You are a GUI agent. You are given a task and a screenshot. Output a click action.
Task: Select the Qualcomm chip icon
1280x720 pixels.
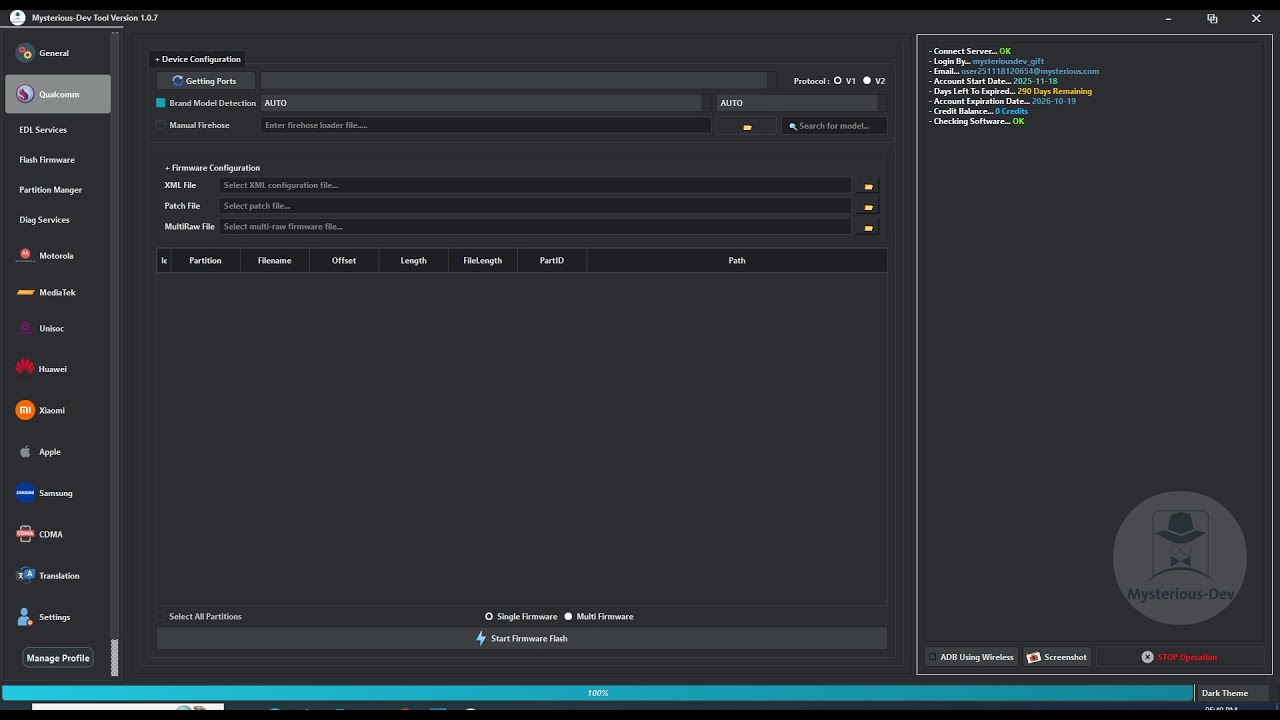[x=25, y=94]
